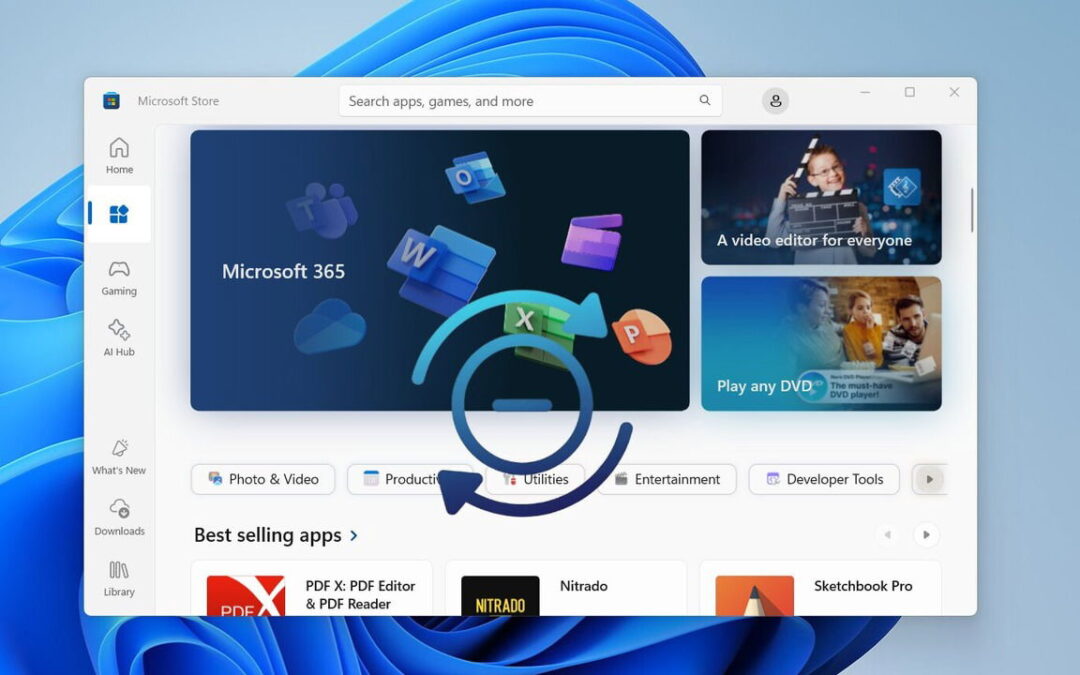
Task: Open the user account profile menu
Action: [775, 100]
